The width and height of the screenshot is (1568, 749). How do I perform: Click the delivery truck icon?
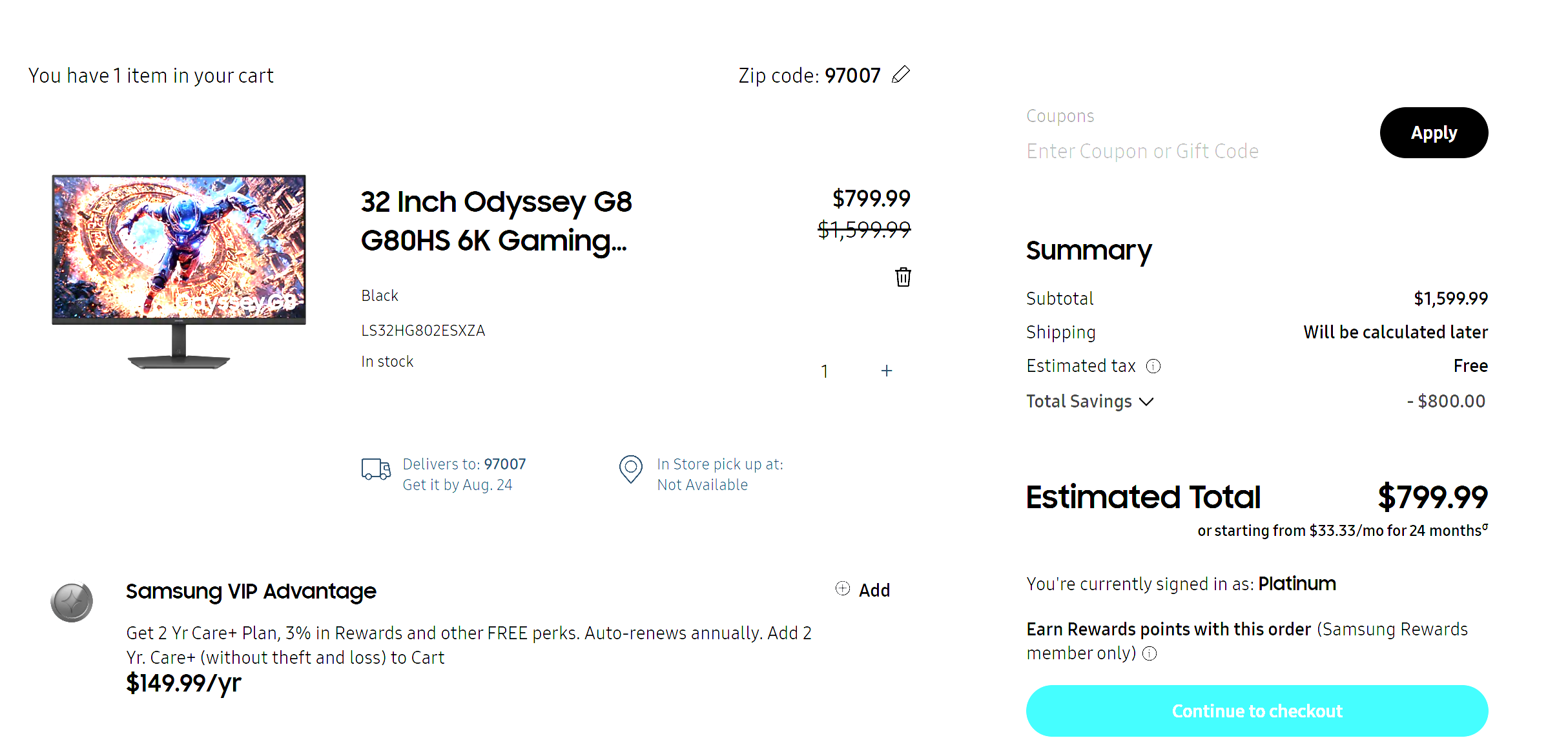(x=376, y=469)
